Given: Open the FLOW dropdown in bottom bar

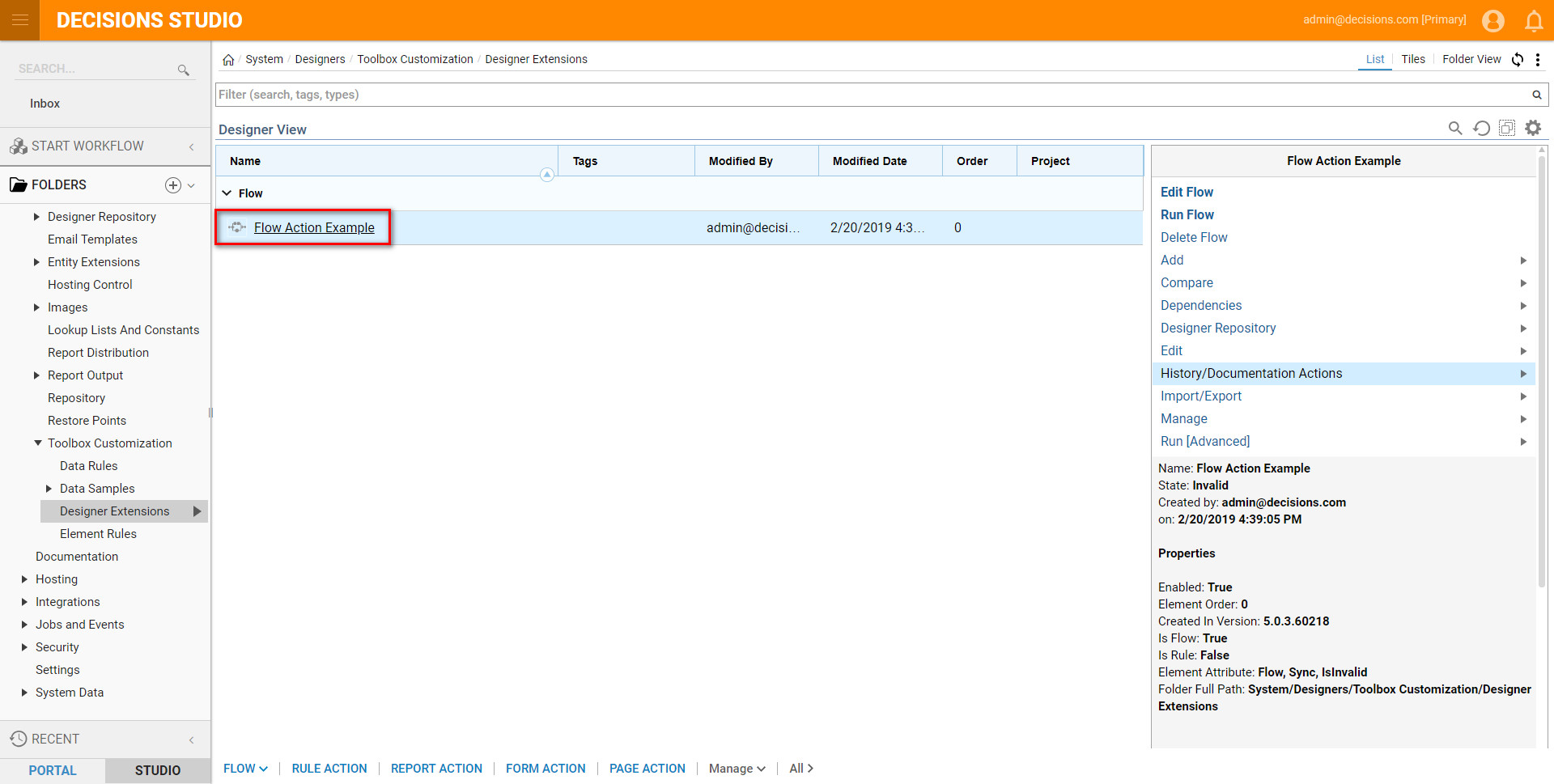Looking at the screenshot, I should tap(245, 769).
